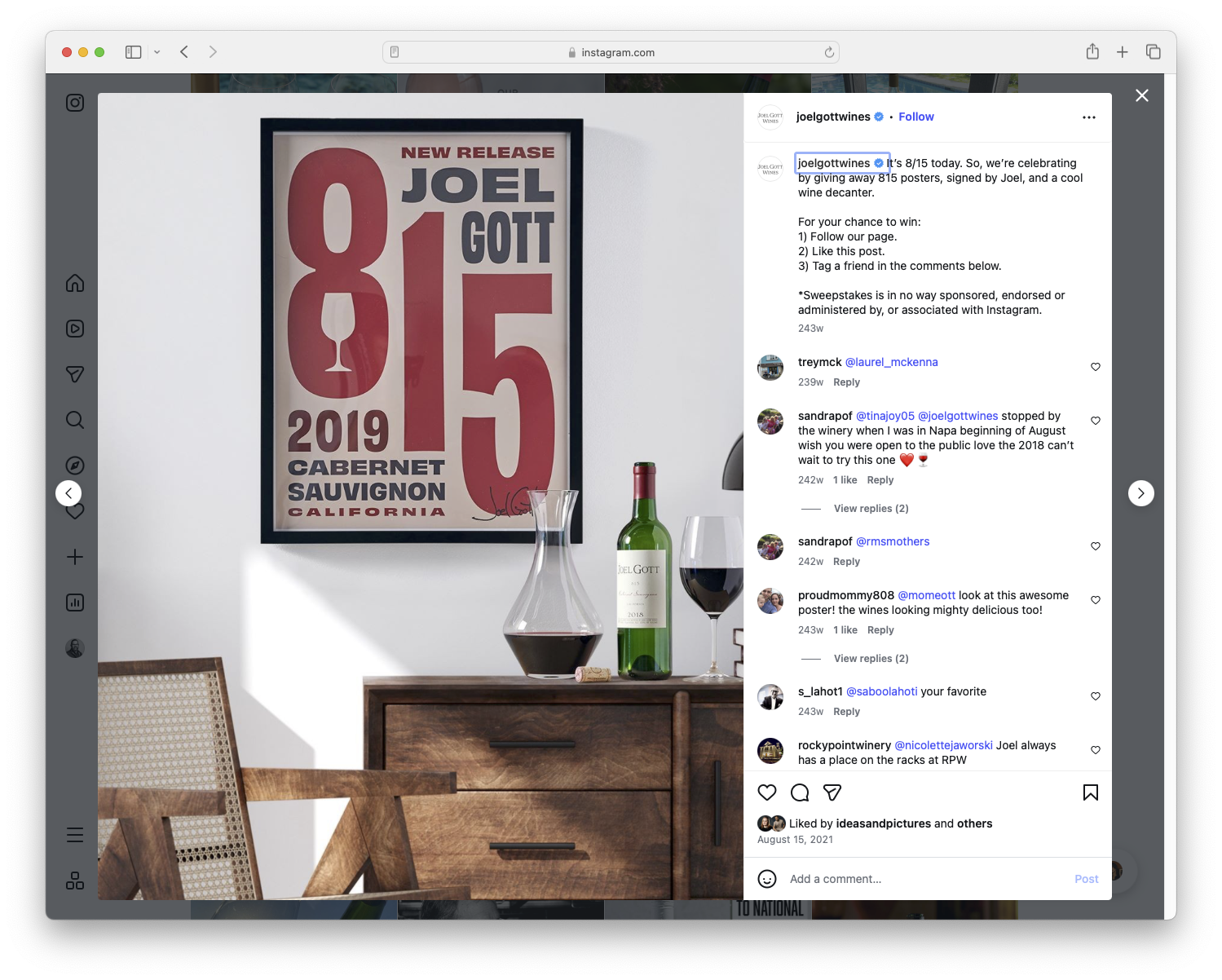This screenshot has height=980, width=1222.
Task: Open the hamburger More menu in sidebar
Action: tap(74, 834)
